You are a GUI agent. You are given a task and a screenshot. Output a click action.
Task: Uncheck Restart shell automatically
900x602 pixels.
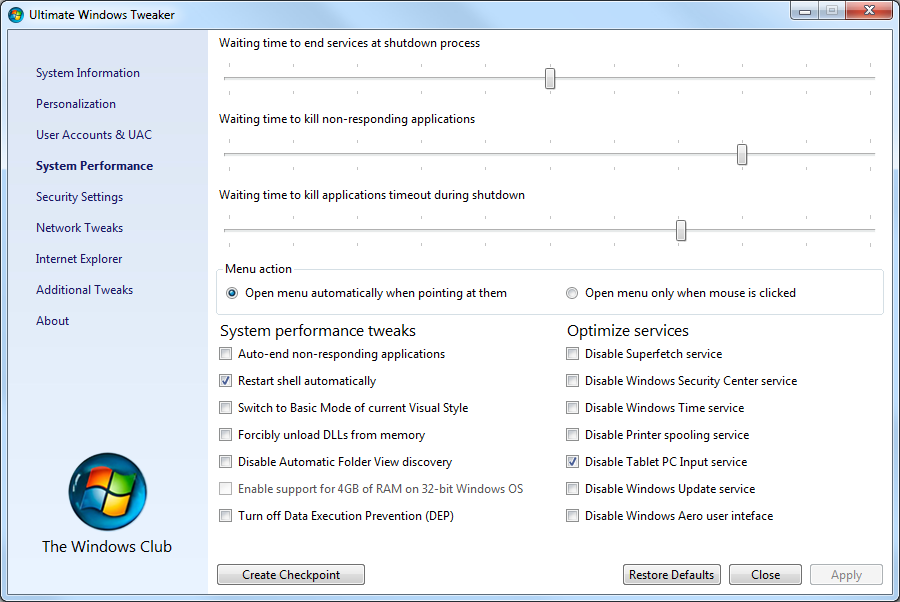(x=226, y=381)
